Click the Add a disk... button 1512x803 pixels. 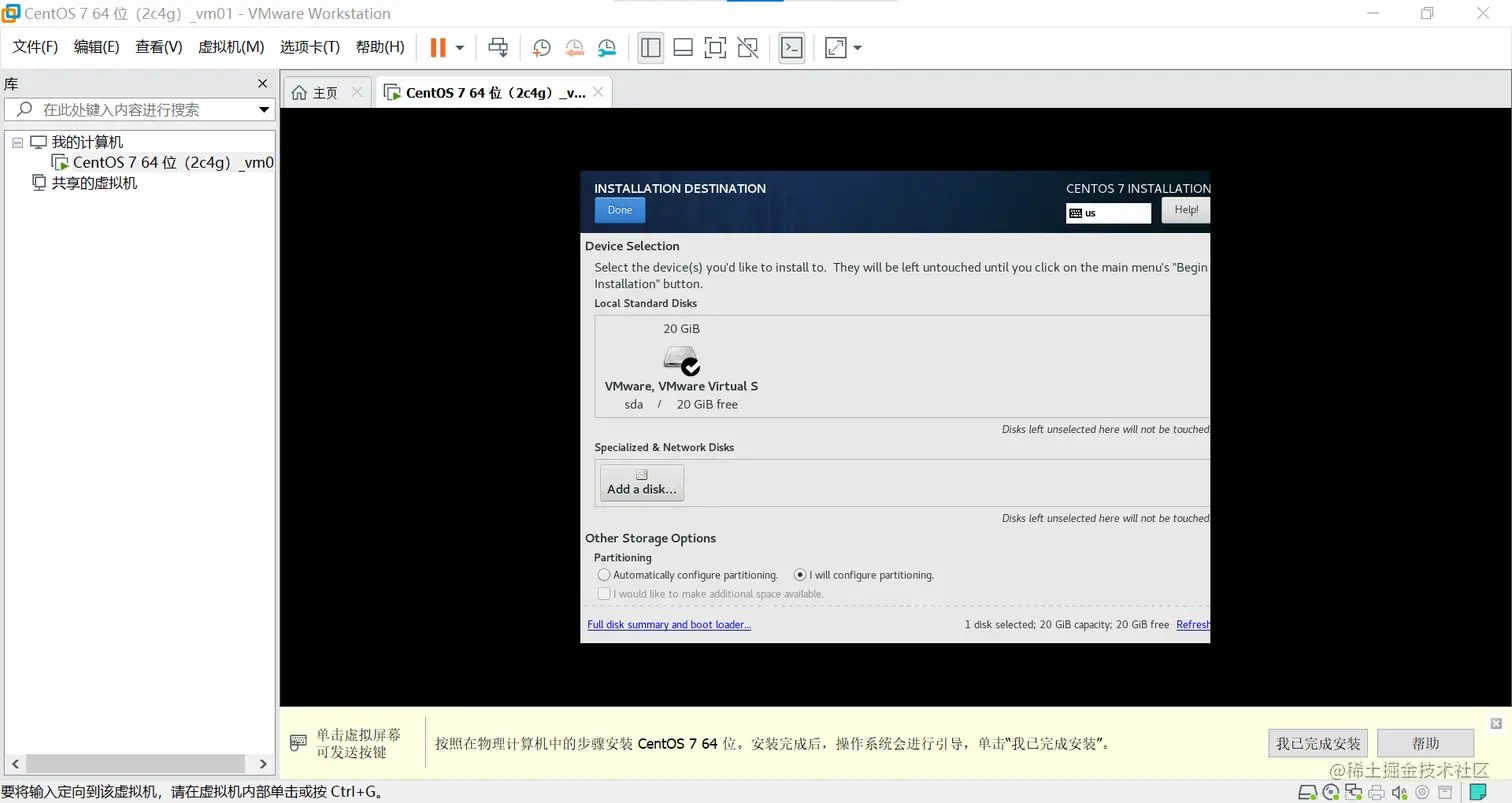tap(642, 483)
